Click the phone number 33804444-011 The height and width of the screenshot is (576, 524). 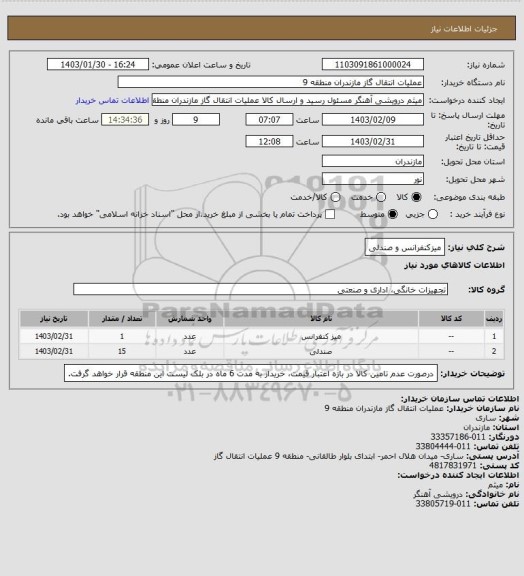click(x=443, y=446)
